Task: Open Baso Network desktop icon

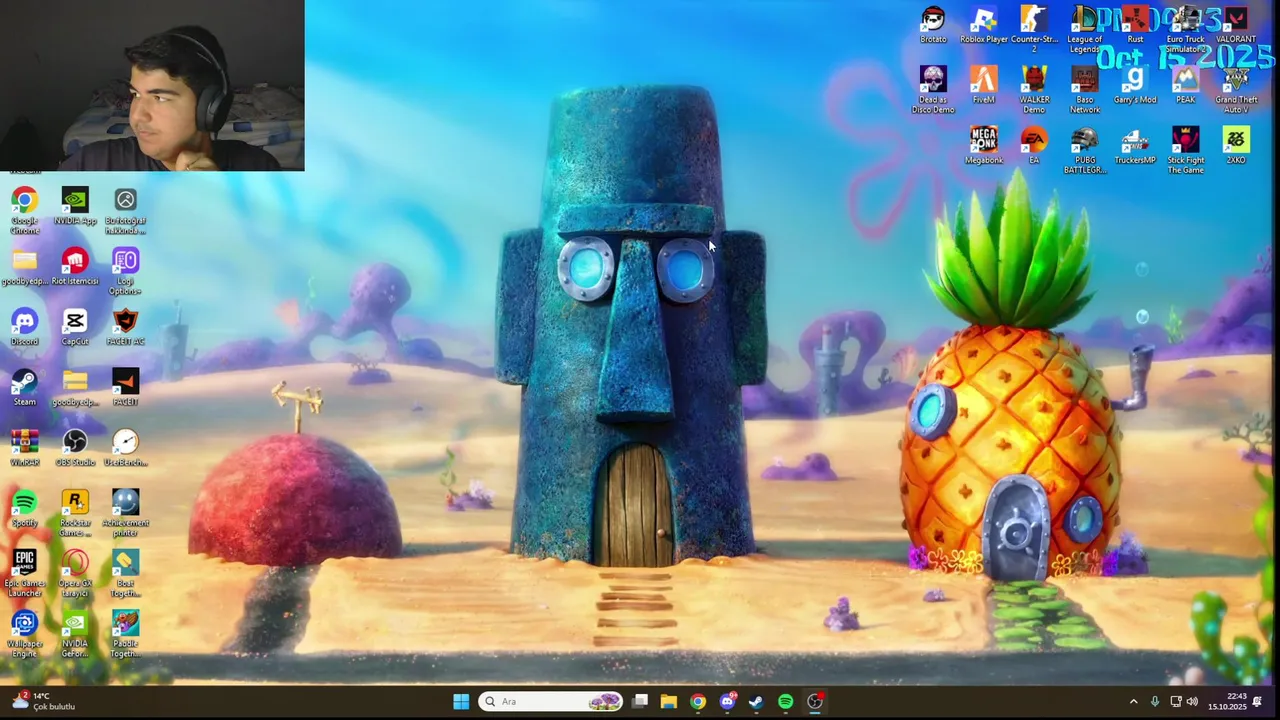Action: [x=1085, y=89]
